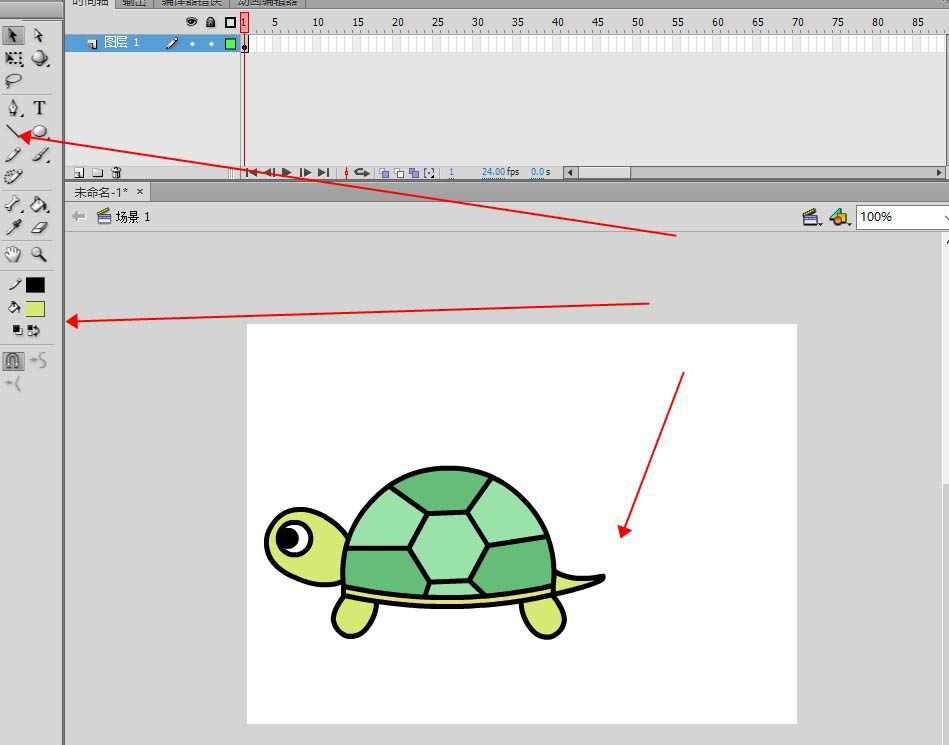Select the Pen tool

pyautogui.click(x=14, y=108)
